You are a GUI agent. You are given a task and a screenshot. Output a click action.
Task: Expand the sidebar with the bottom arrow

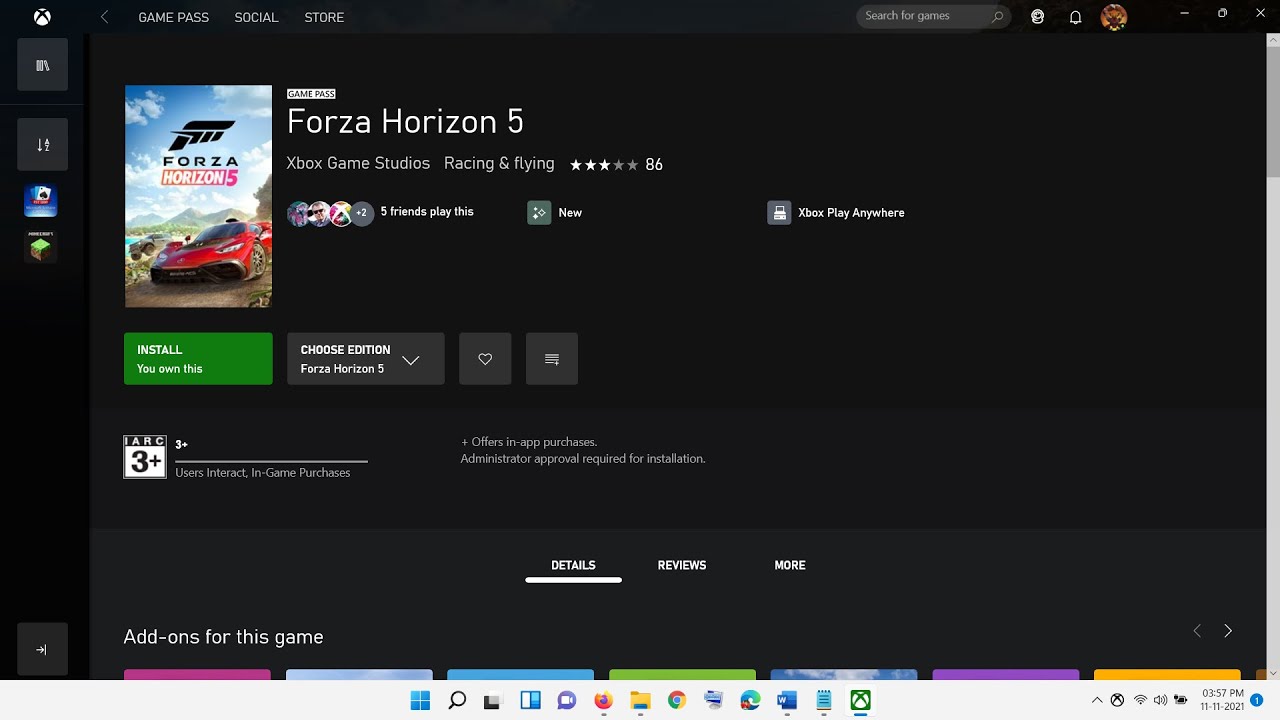[42, 649]
